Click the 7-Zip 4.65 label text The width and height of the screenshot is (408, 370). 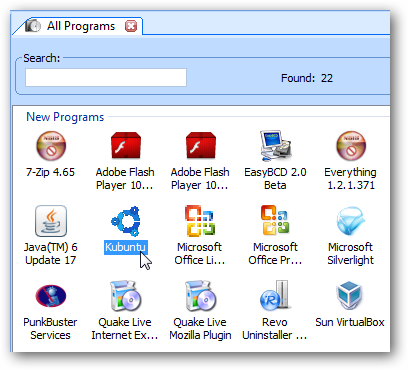click(51, 172)
